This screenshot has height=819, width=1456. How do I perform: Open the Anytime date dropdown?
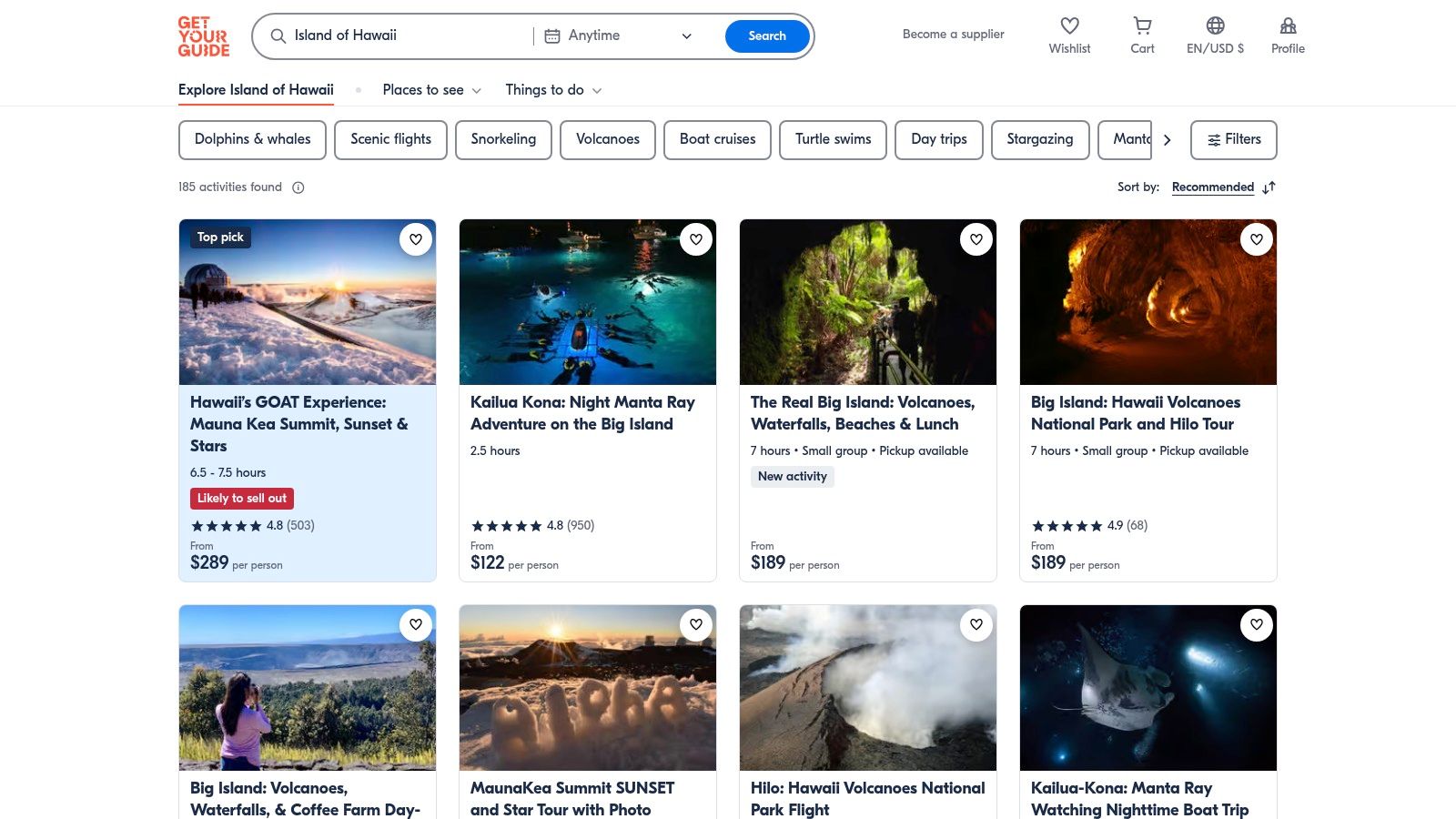point(619,36)
